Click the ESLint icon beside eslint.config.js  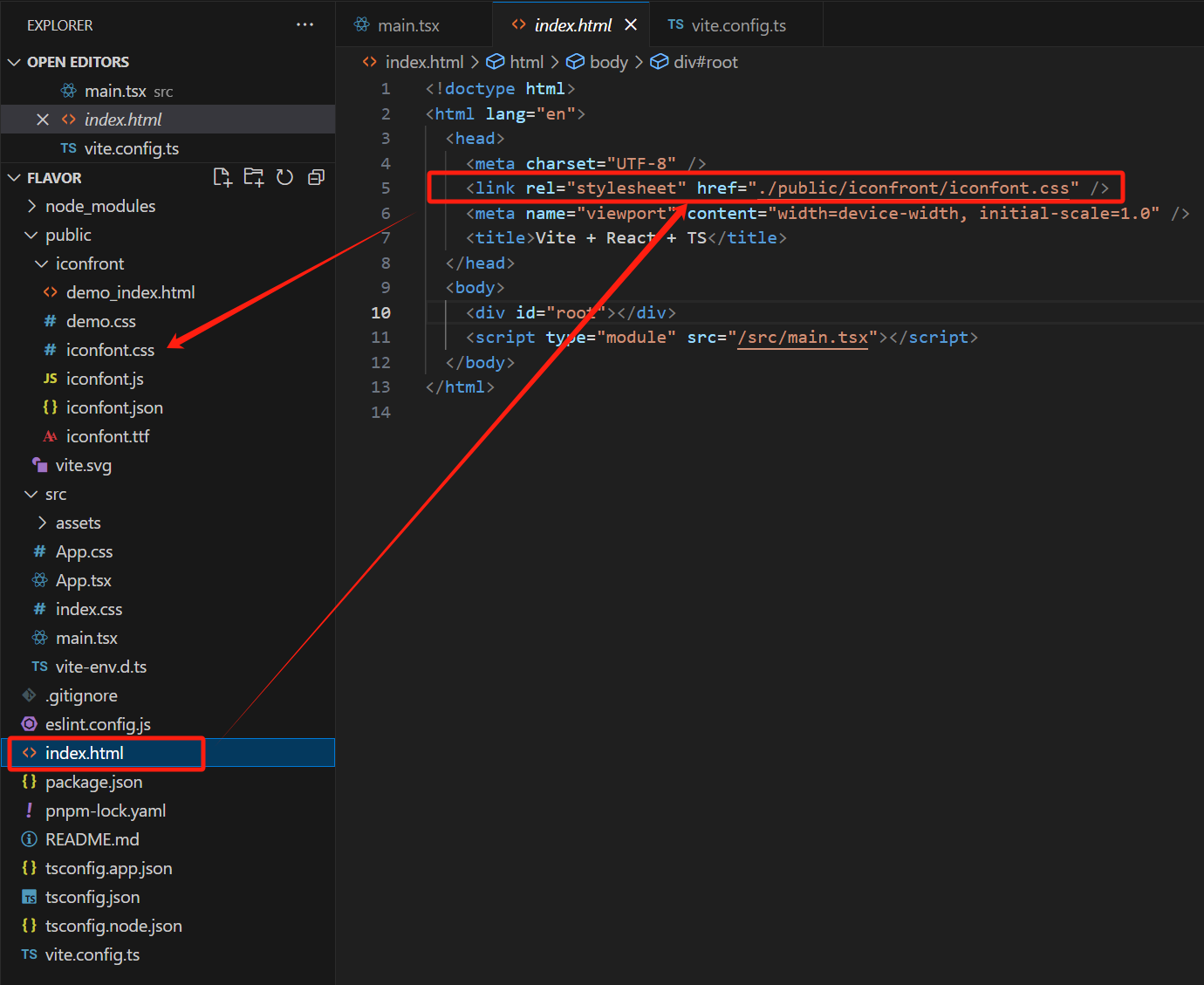click(x=29, y=724)
